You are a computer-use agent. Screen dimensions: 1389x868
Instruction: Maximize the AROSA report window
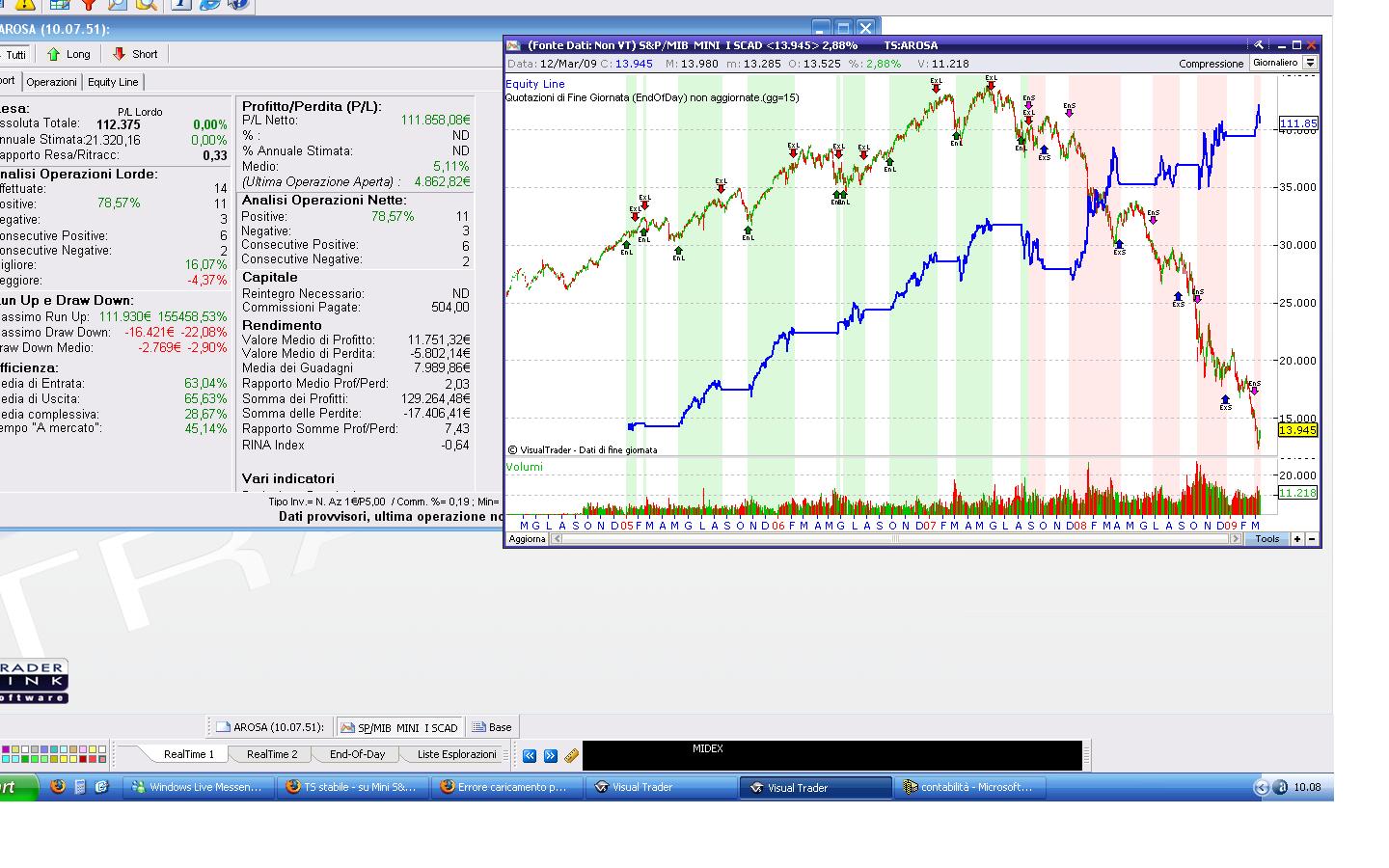[843, 28]
